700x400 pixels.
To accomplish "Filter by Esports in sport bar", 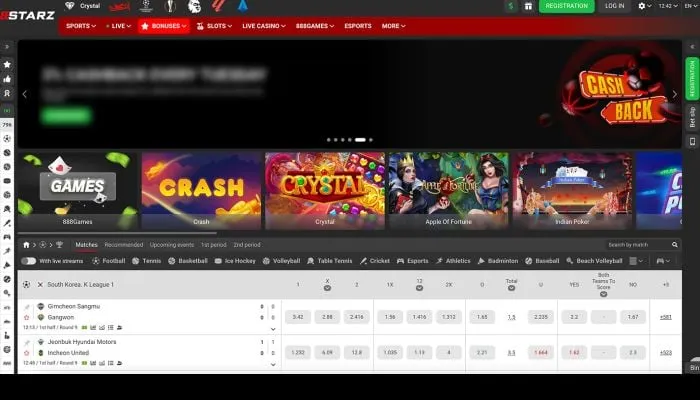I will pos(412,261).
